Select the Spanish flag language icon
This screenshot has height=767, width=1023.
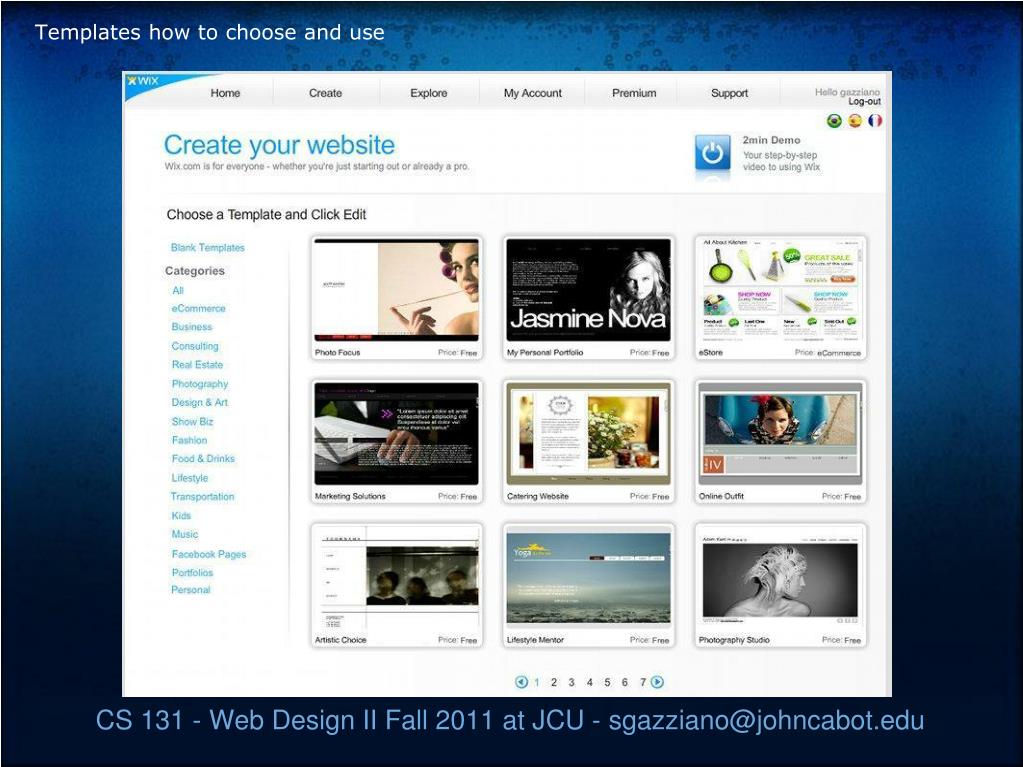point(855,121)
